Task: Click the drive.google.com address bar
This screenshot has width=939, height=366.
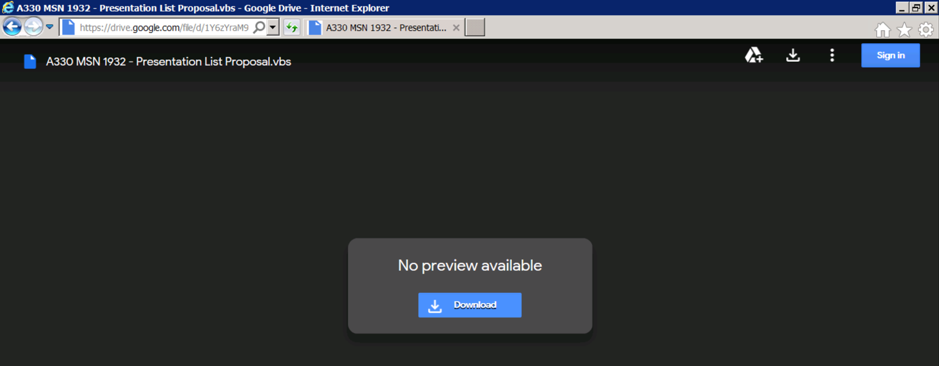Action: pos(163,28)
